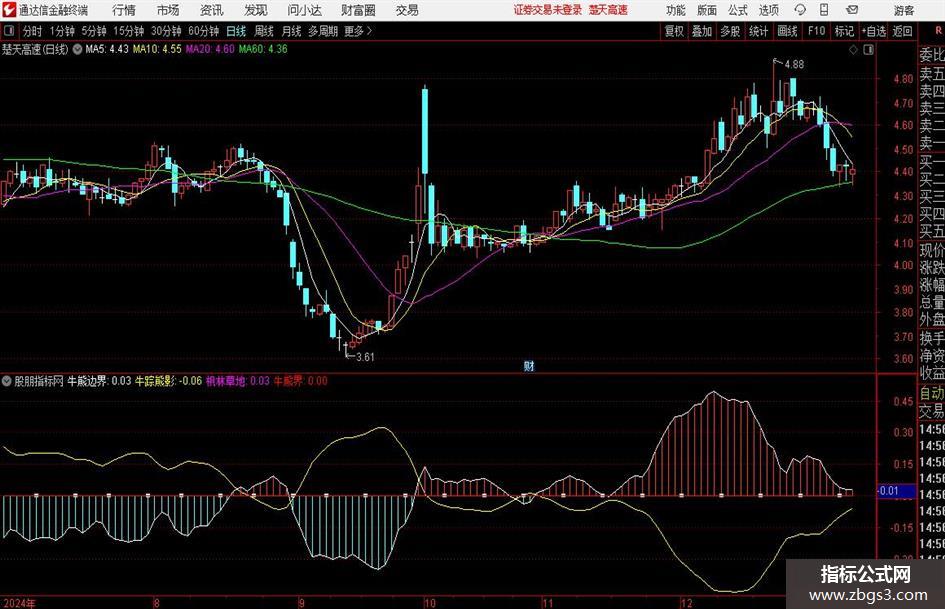Click the 叠加 overlay button
Viewport: 945px width, 609px height.
(x=702, y=31)
